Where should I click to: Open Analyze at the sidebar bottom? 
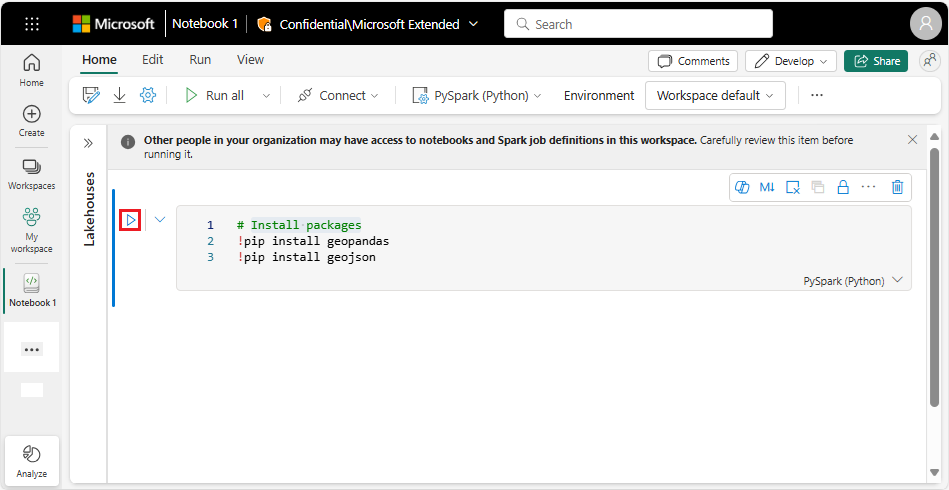click(x=31, y=461)
